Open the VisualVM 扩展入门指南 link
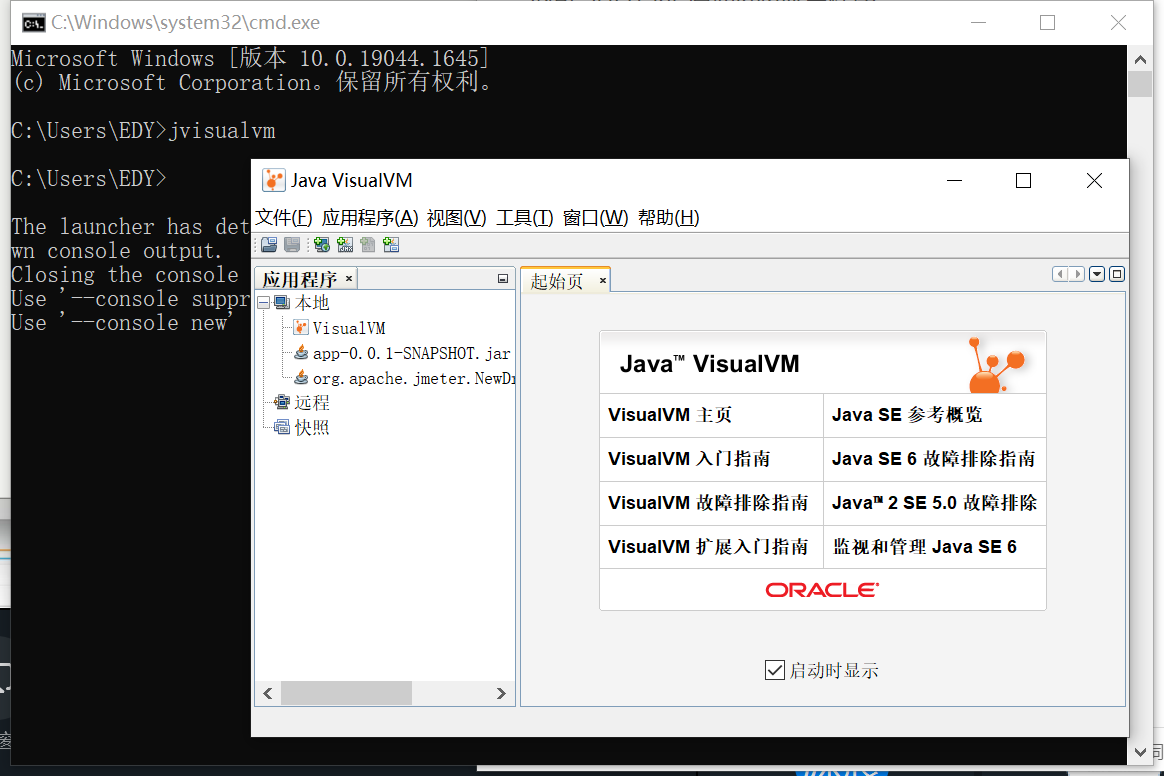Image resolution: width=1164 pixels, height=776 pixels. [x=708, y=547]
